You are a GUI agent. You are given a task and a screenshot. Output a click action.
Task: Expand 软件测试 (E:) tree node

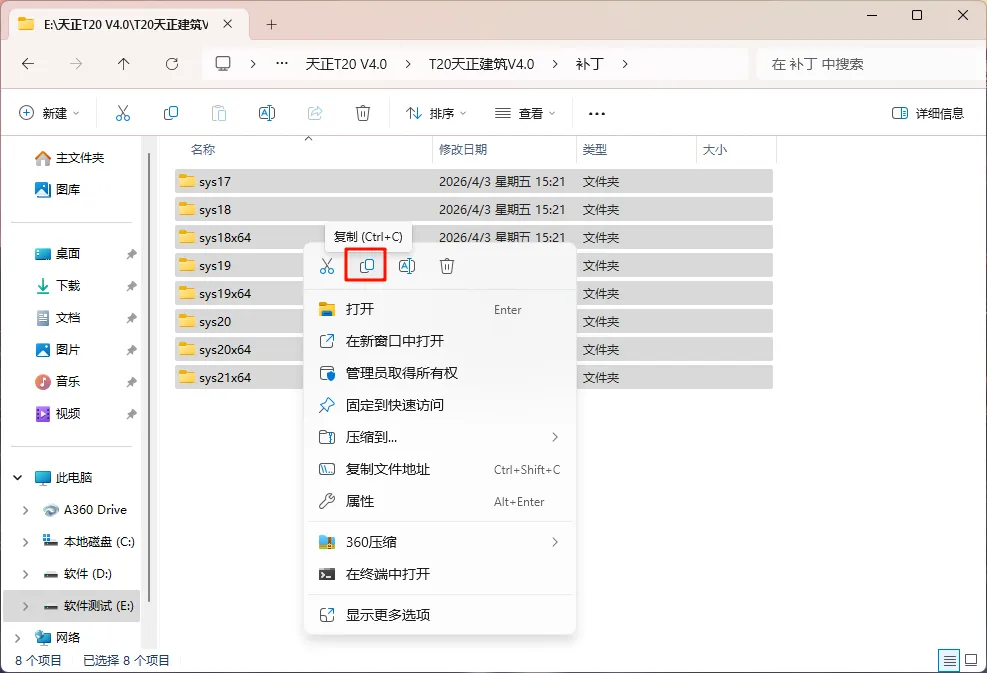[25, 606]
